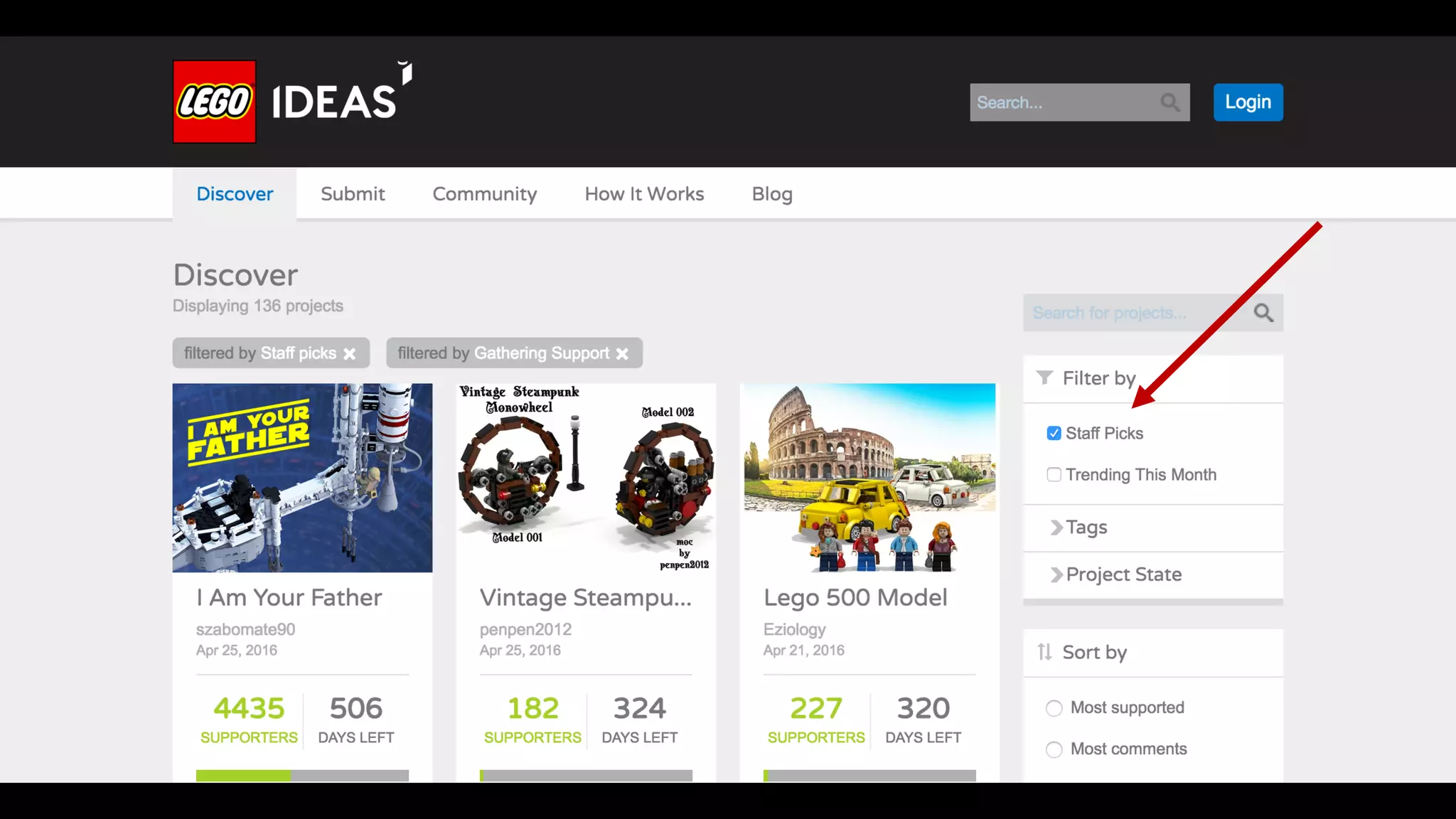1456x819 pixels.
Task: Select the Most comments sort option
Action: [x=1054, y=749]
